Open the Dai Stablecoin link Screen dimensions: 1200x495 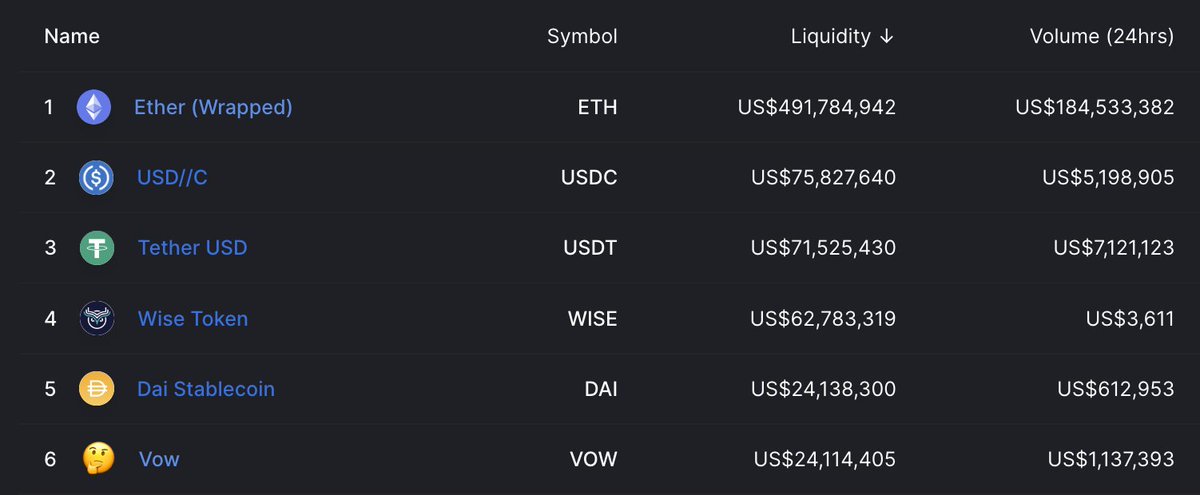206,389
